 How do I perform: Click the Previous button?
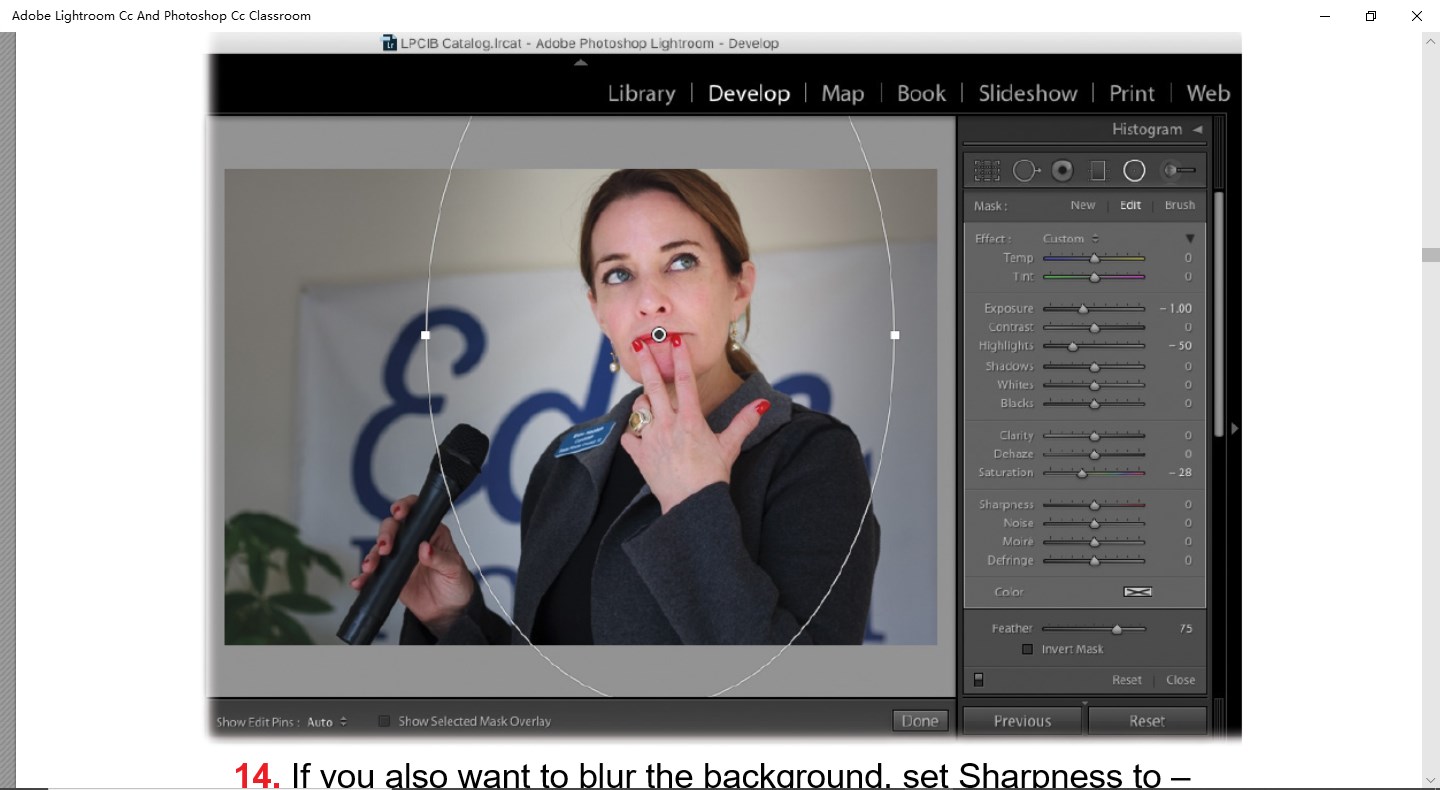pyautogui.click(x=1022, y=720)
